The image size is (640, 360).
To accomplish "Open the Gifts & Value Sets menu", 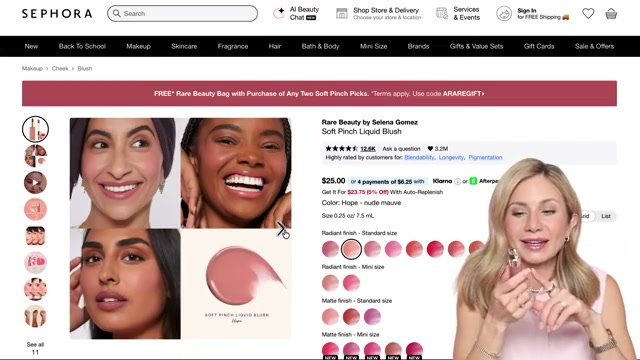I will click(x=476, y=46).
